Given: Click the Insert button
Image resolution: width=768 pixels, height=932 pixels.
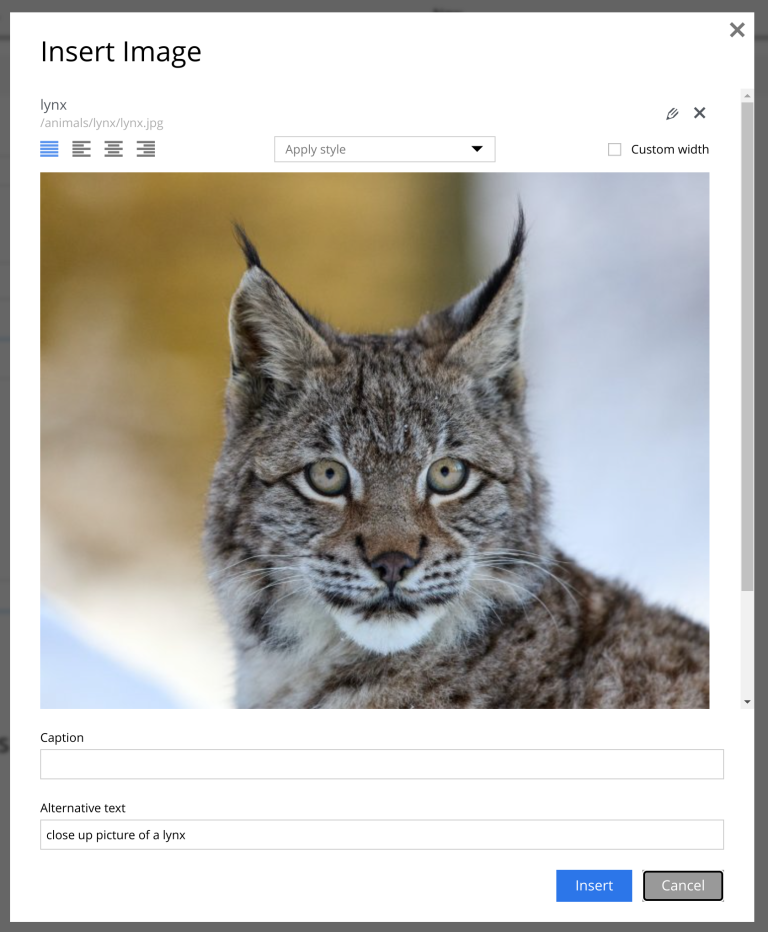Looking at the screenshot, I should pos(594,886).
